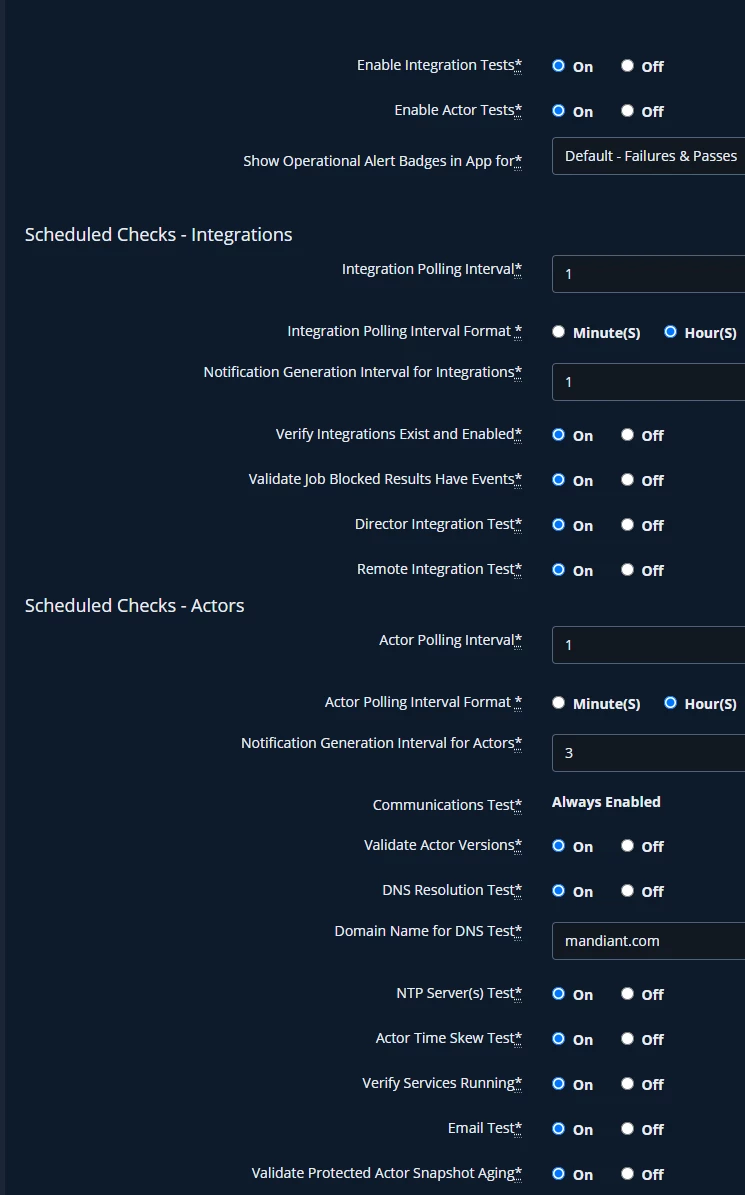The height and width of the screenshot is (1195, 745).
Task: Turn Off Validate Actor Versions
Action: [x=627, y=846]
